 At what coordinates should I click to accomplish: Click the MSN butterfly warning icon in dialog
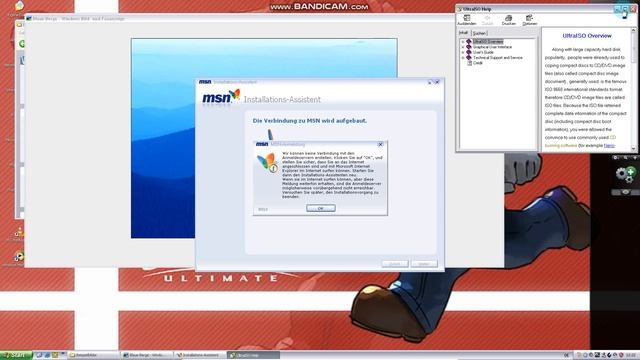click(x=267, y=162)
